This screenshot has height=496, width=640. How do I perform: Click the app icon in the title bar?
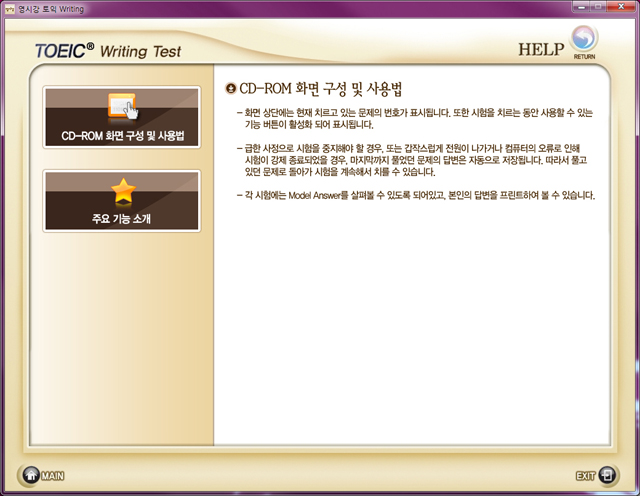click(10, 8)
